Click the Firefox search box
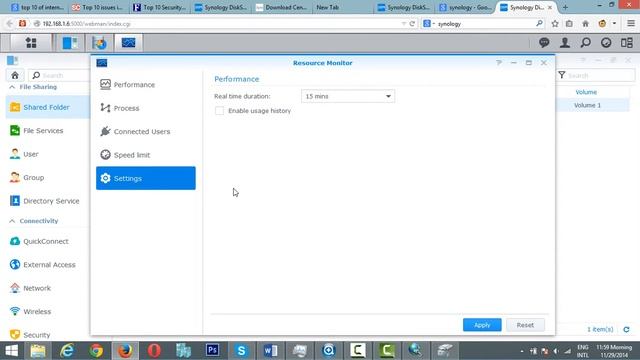The width and height of the screenshot is (640, 360). [x=483, y=24]
